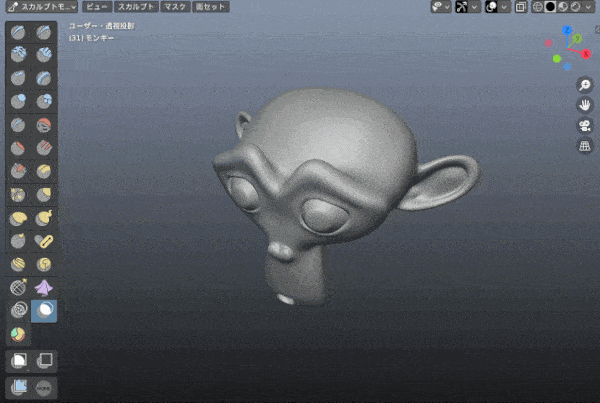The image size is (600, 403).
Task: Select the Layer brush
Action: pos(44,78)
